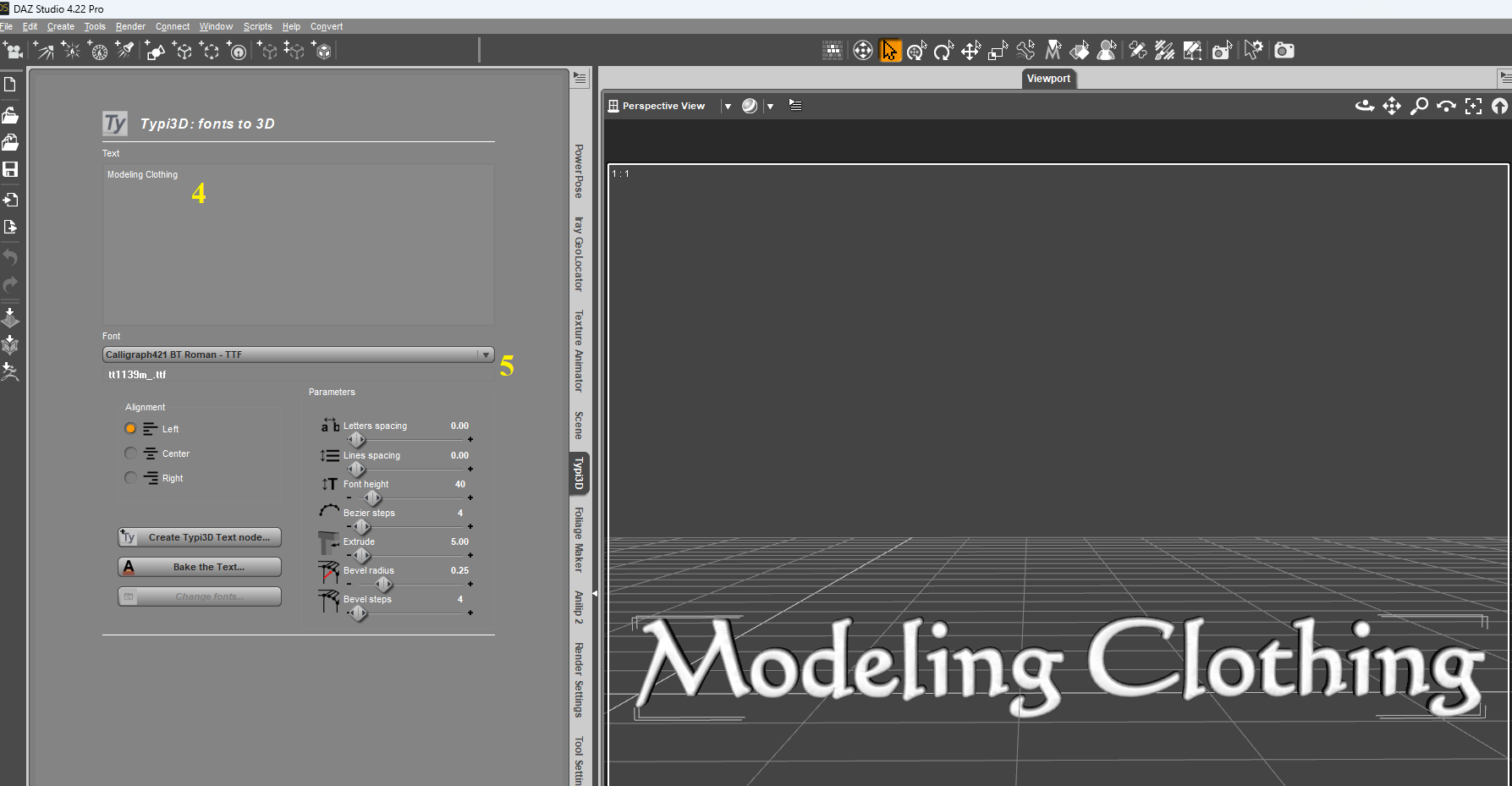Screen dimensions: 1512x786
Task: Click Create Typi3D Text node button
Action: 200,537
